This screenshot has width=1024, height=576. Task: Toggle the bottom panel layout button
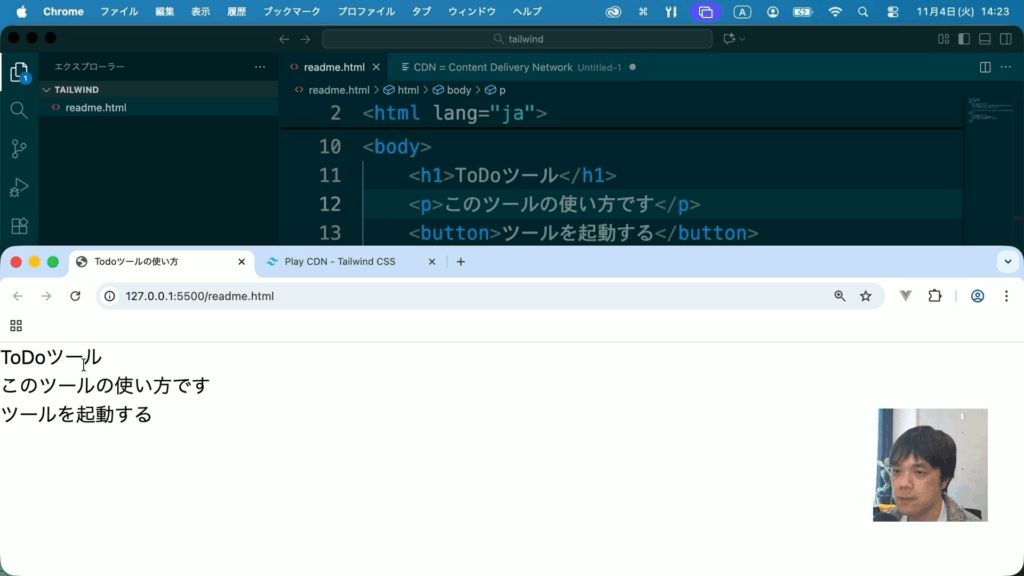click(985, 39)
